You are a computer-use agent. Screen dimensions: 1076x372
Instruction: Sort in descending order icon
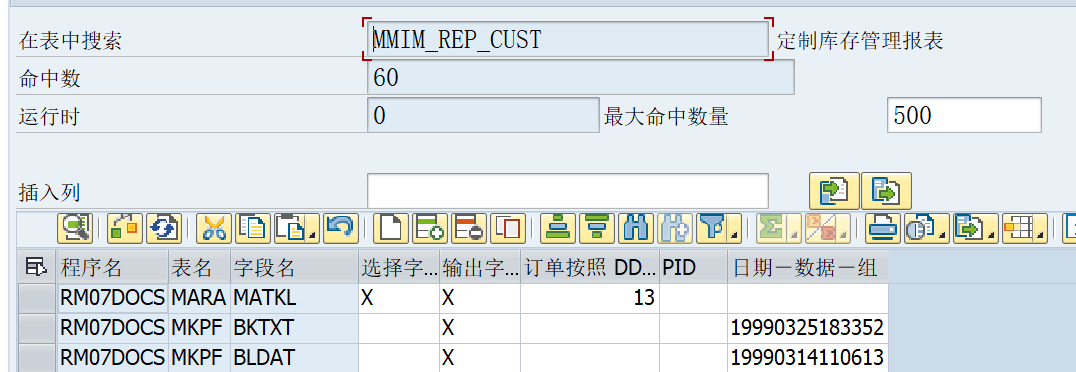597,229
